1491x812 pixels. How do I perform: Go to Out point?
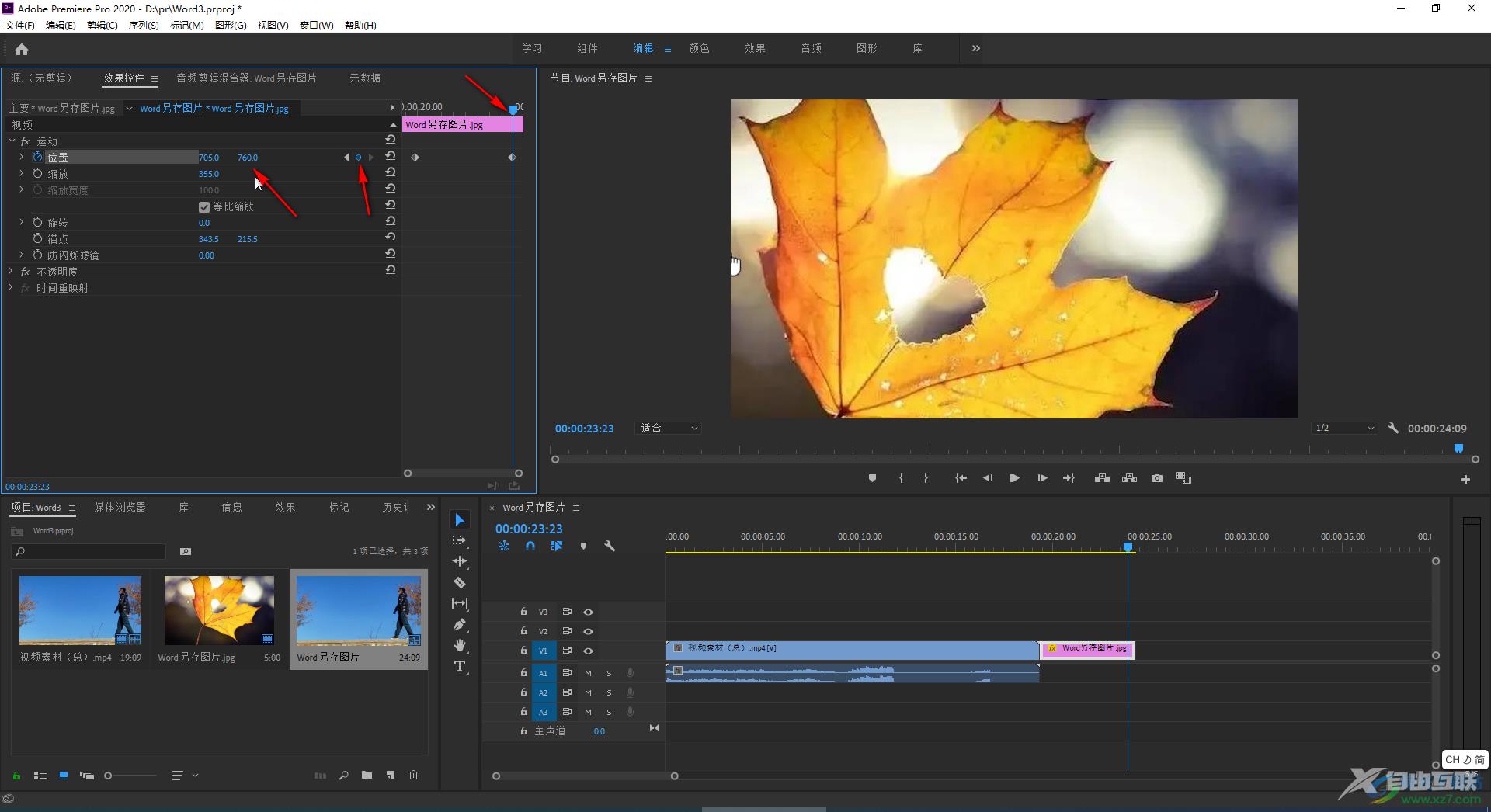coord(1069,478)
